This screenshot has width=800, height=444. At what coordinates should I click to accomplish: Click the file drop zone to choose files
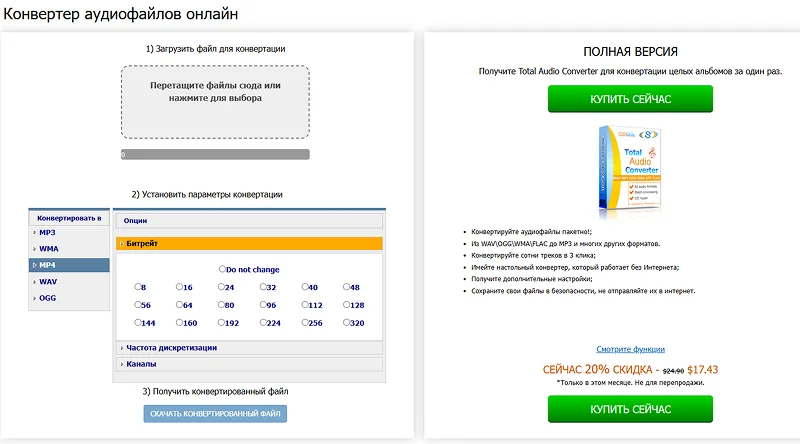coord(215,102)
